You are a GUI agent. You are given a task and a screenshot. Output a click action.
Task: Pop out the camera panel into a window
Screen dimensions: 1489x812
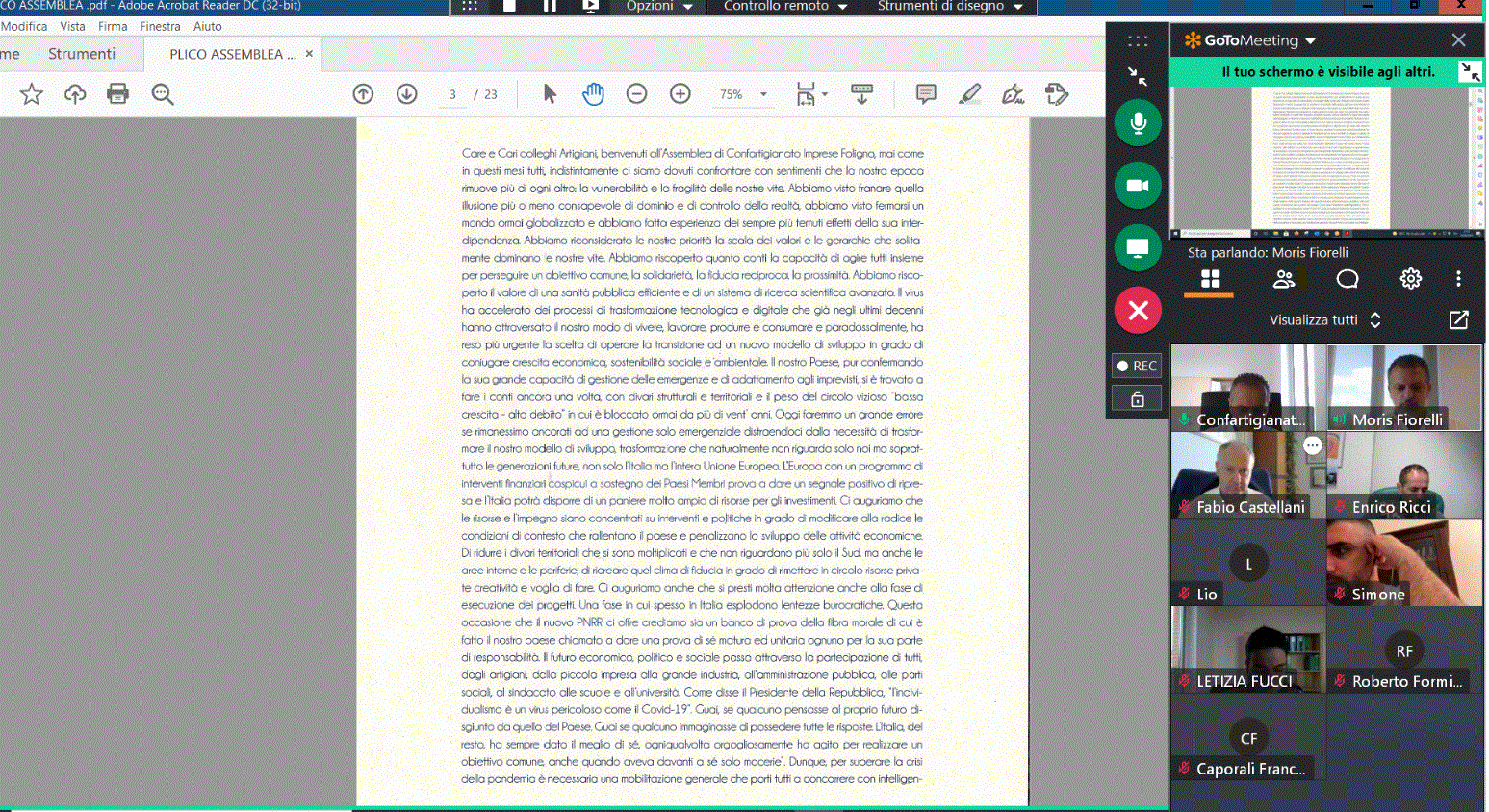point(1459,319)
